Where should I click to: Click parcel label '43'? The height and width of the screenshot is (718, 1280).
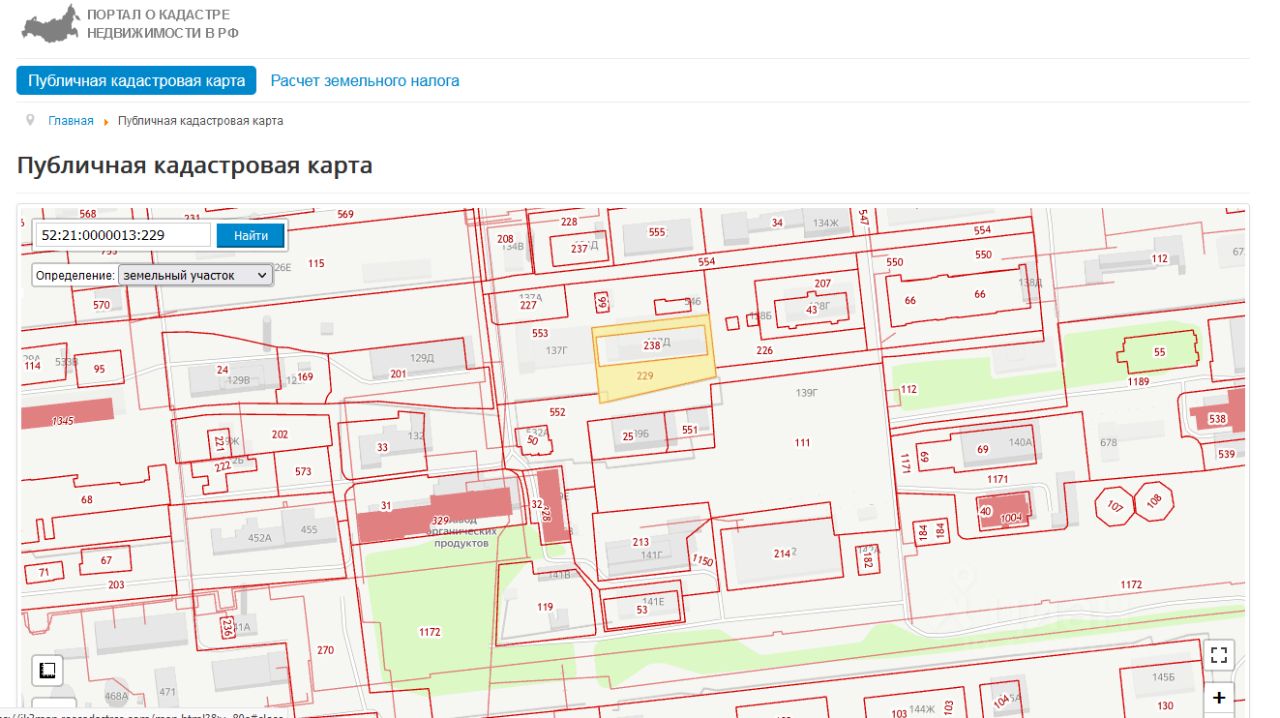point(811,310)
